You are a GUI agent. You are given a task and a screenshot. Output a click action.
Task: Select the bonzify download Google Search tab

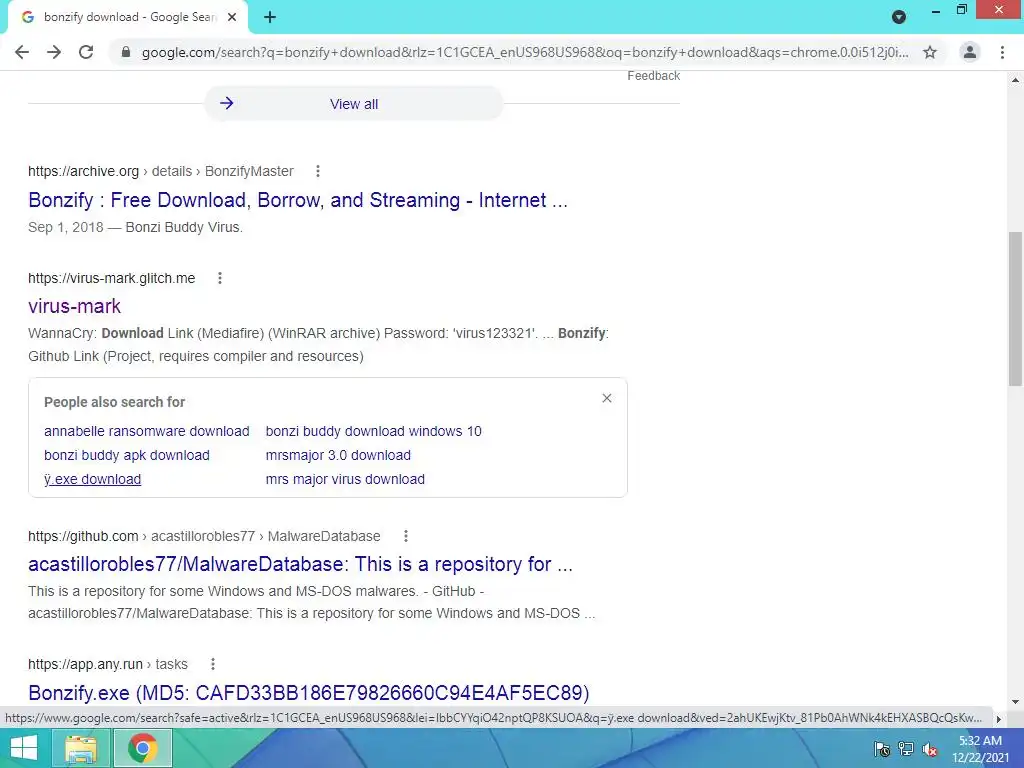coord(127,17)
